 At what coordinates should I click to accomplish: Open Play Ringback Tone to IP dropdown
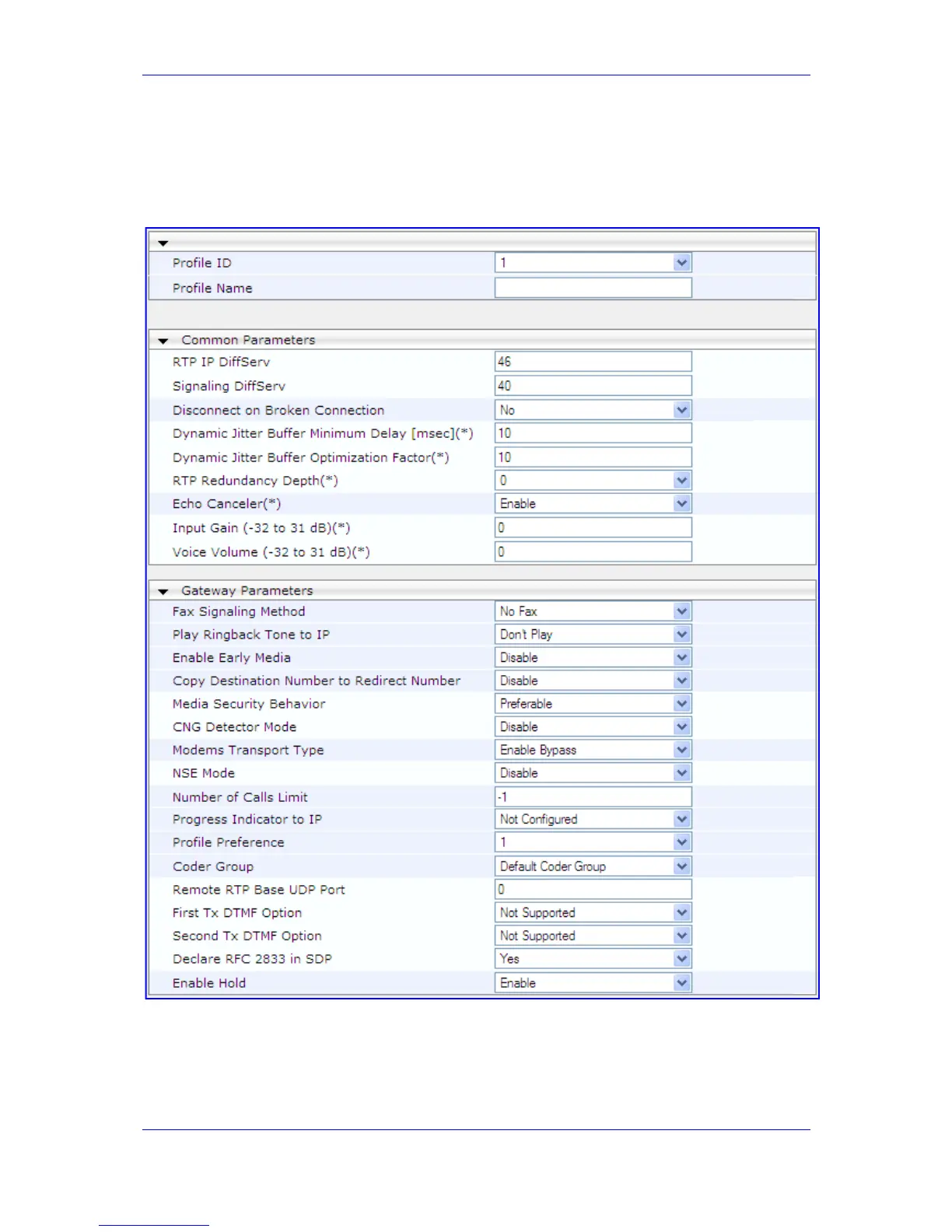pos(593,635)
